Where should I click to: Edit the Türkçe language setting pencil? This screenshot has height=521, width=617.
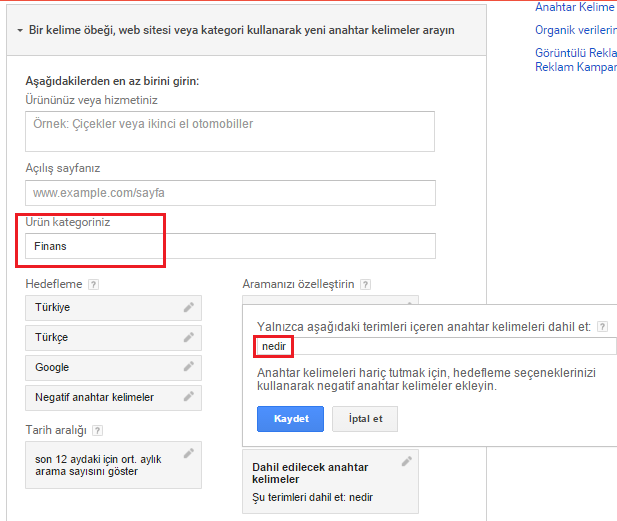coord(188,338)
